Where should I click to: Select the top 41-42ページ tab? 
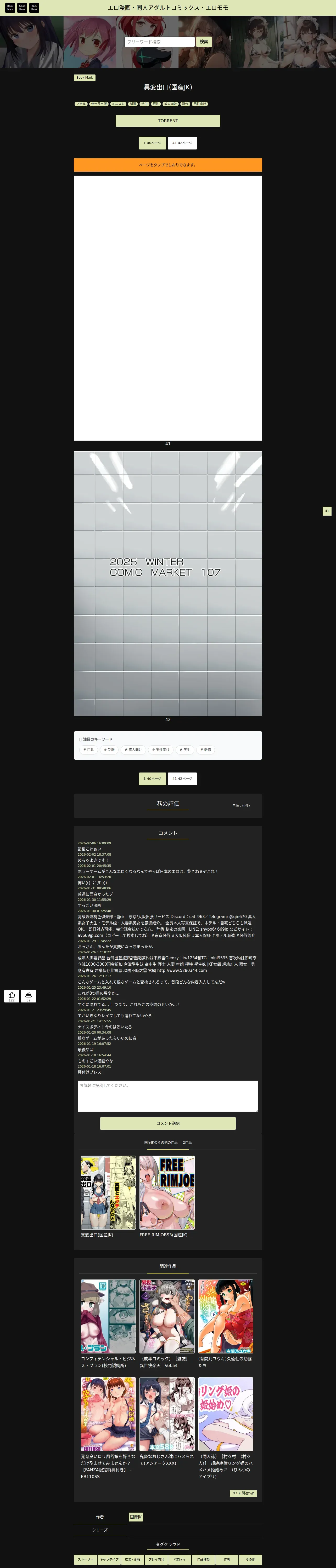pos(182,143)
